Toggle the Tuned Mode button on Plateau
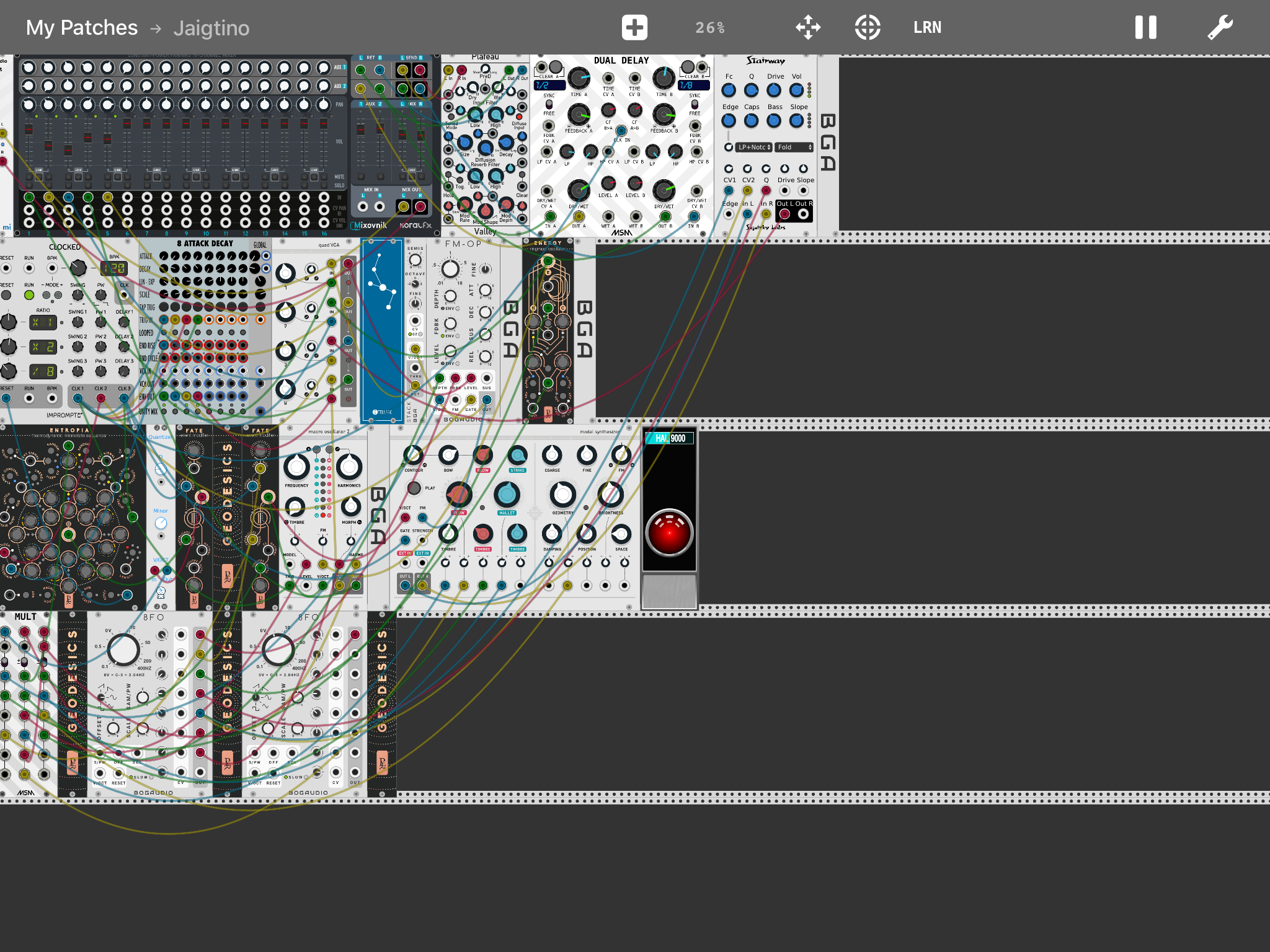The height and width of the screenshot is (952, 1270). (x=451, y=117)
